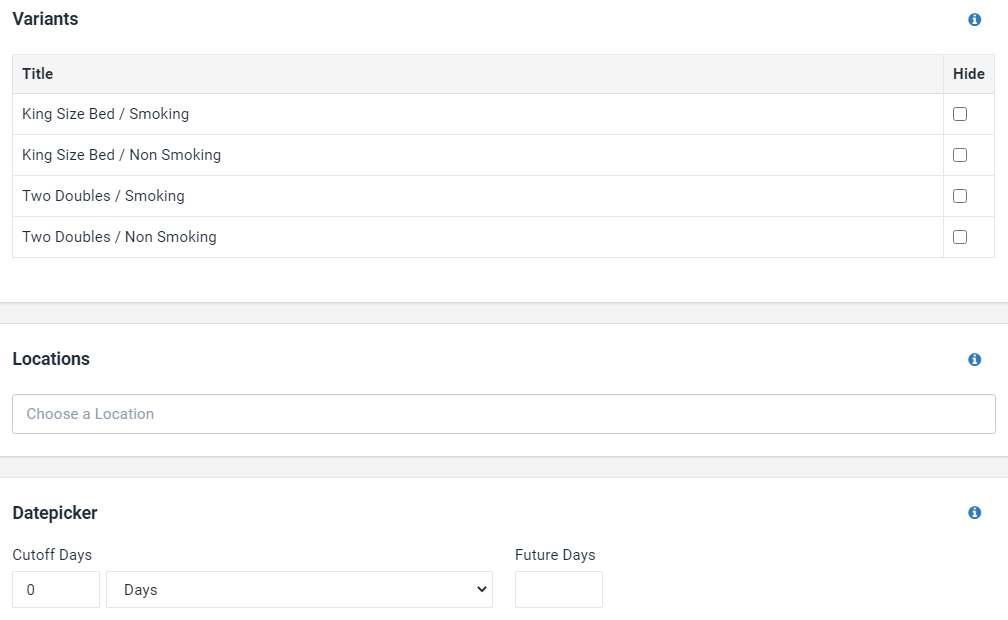Click the Future Days label

[555, 554]
